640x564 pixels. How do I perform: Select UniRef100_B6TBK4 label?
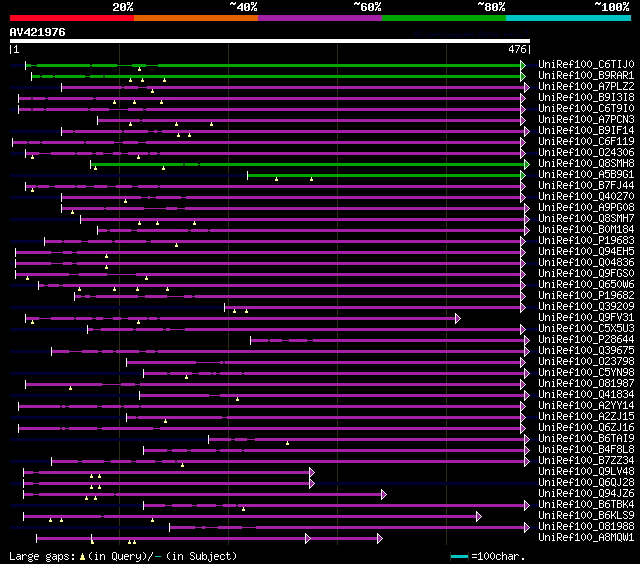tap(586, 505)
